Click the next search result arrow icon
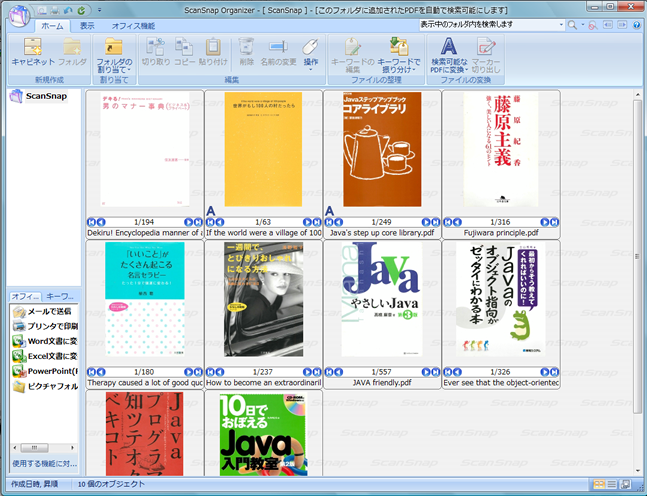Viewport: 647px width, 496px height. coord(622,25)
